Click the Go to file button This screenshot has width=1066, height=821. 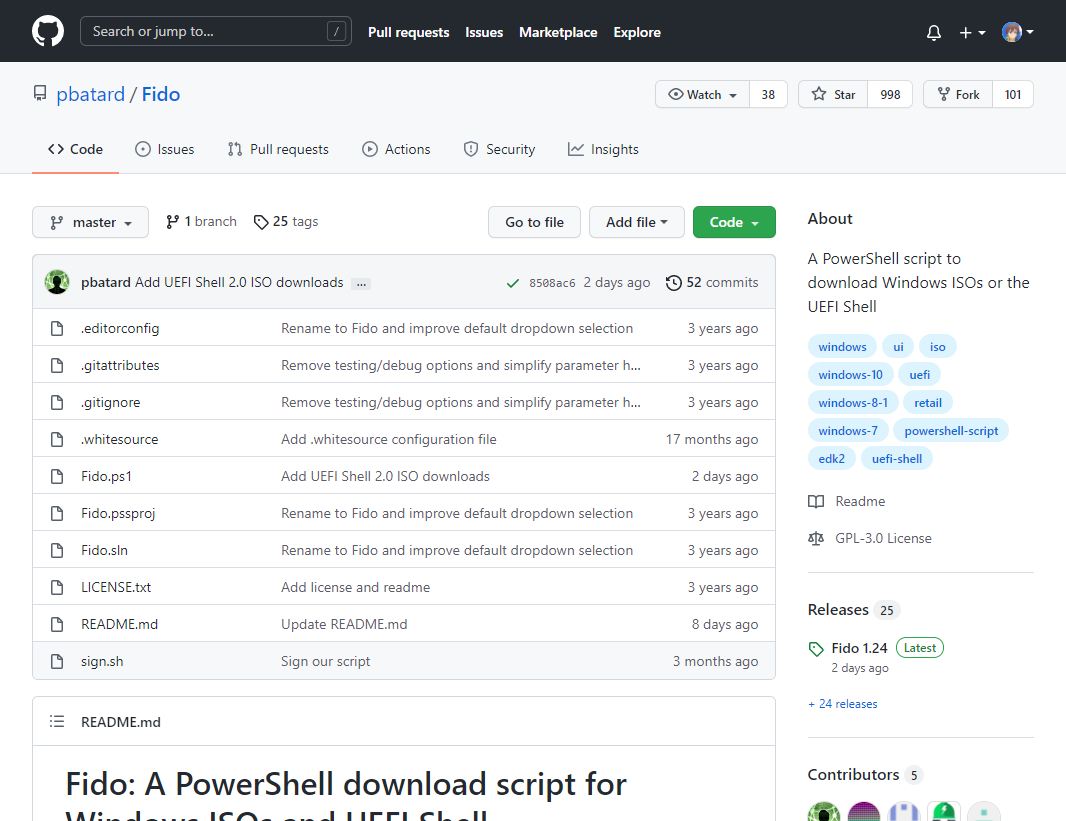point(534,222)
